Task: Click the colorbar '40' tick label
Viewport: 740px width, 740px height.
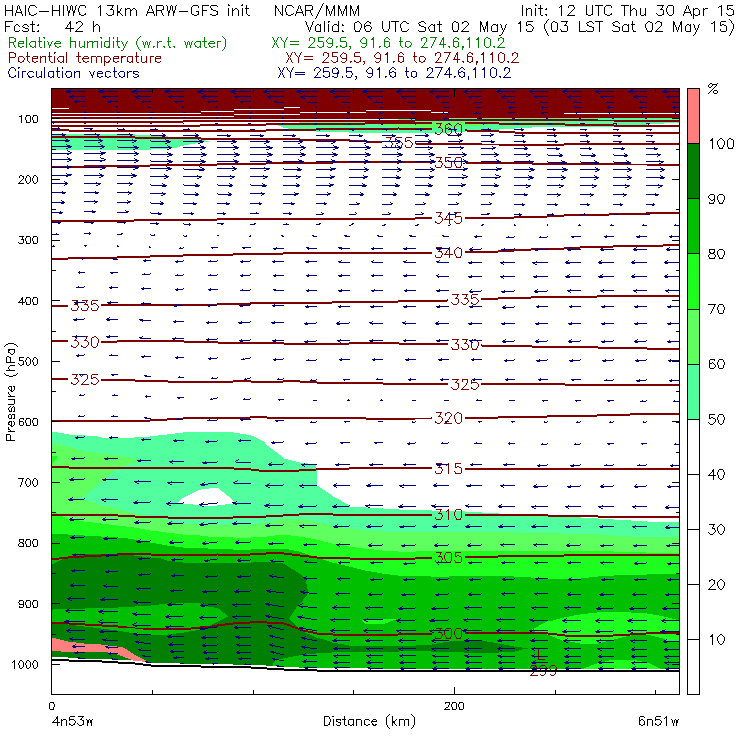Action: pos(716,474)
